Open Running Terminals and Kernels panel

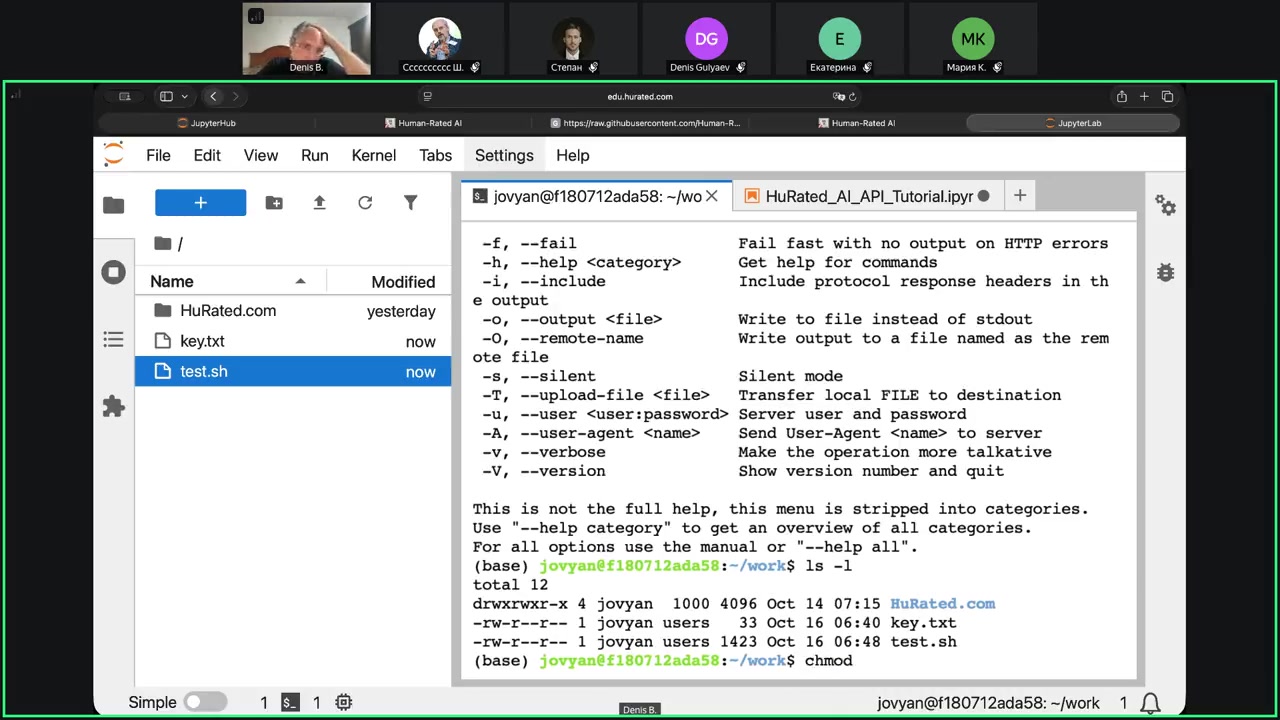click(114, 272)
